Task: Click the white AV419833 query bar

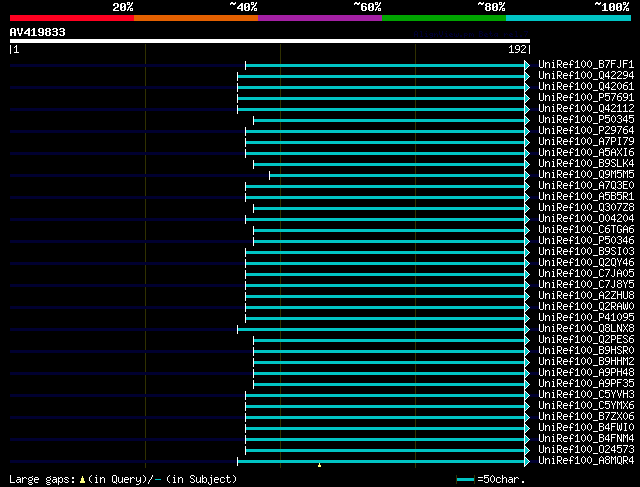Action: coord(270,41)
